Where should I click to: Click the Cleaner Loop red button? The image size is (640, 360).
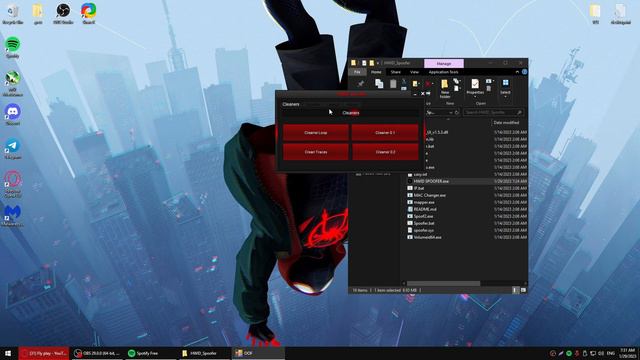[316, 133]
